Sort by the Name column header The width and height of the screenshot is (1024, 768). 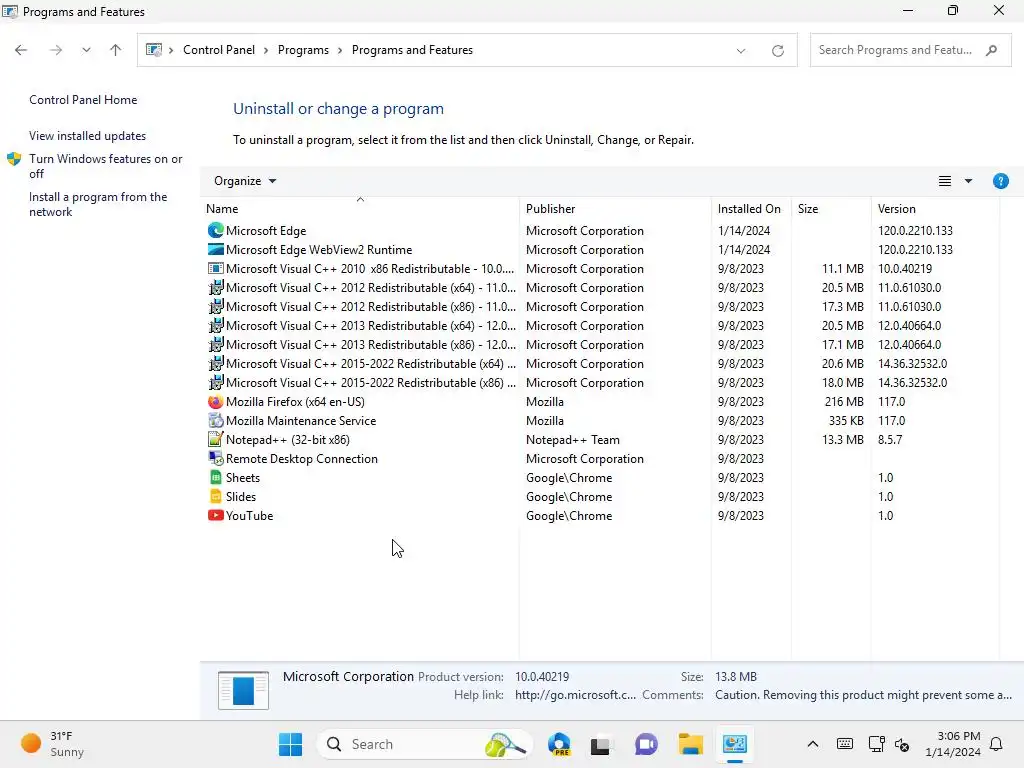pos(360,208)
